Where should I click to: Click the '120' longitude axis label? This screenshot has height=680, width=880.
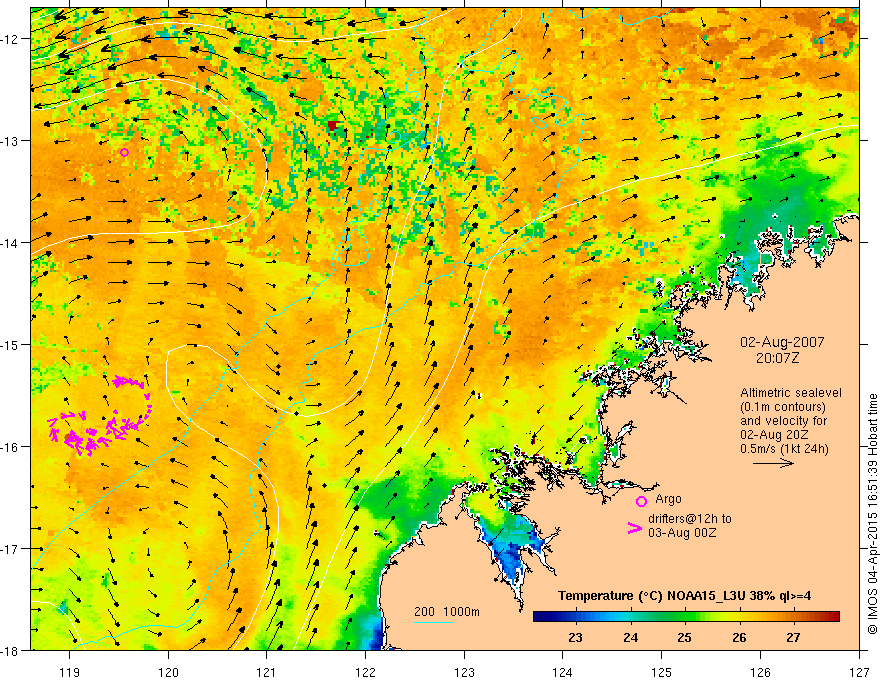[168, 672]
